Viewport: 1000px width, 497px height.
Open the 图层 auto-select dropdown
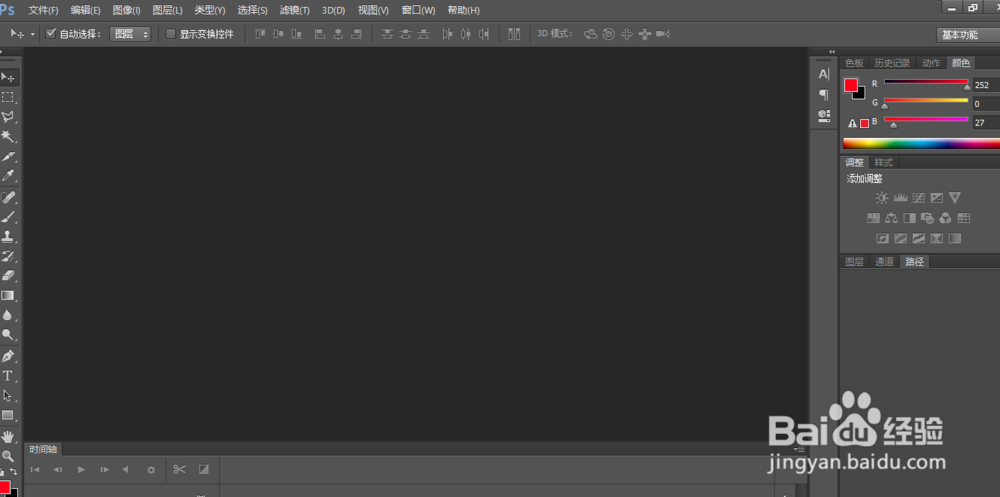[x=130, y=34]
